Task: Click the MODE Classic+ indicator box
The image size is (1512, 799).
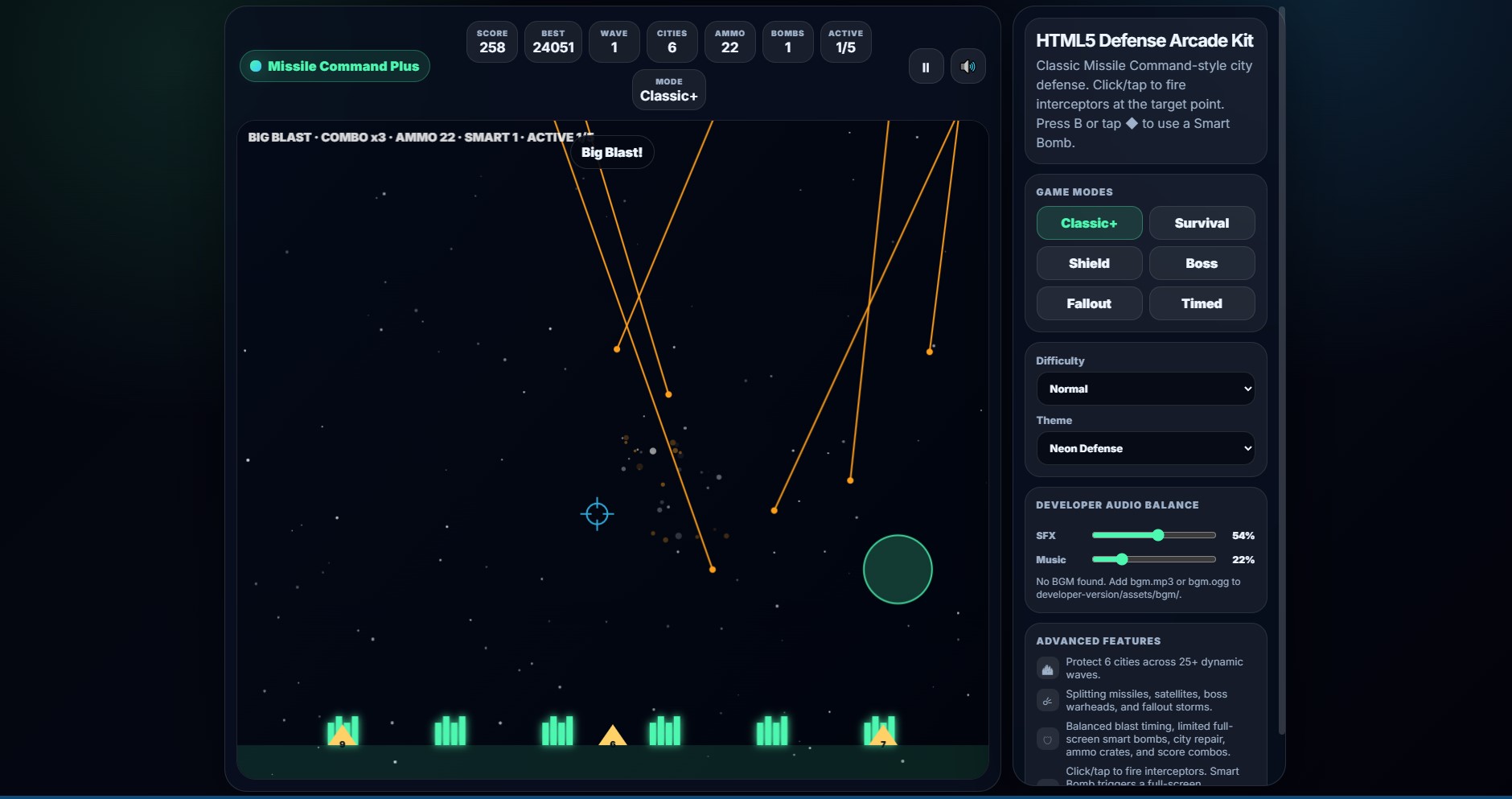Action: (x=669, y=89)
